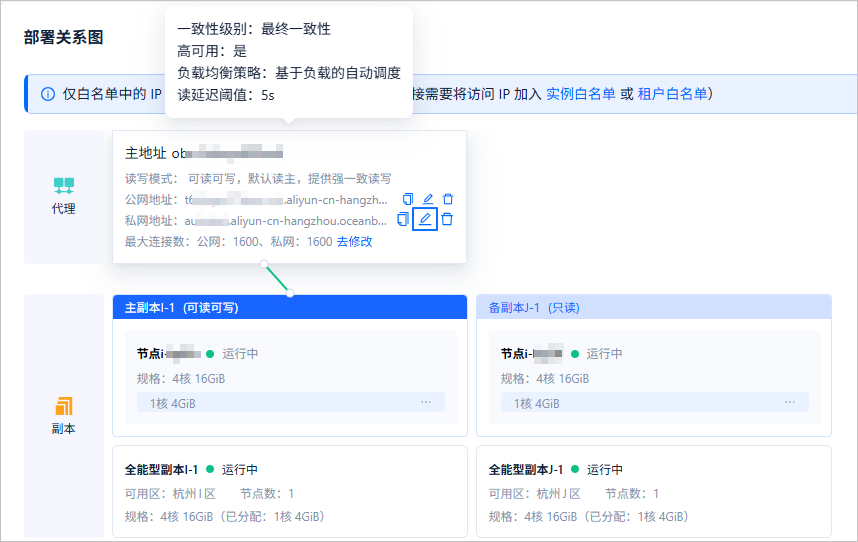Click 规格：4核 16GiB in 备副本J-1 node
The image size is (858, 542).
[x=544, y=378]
